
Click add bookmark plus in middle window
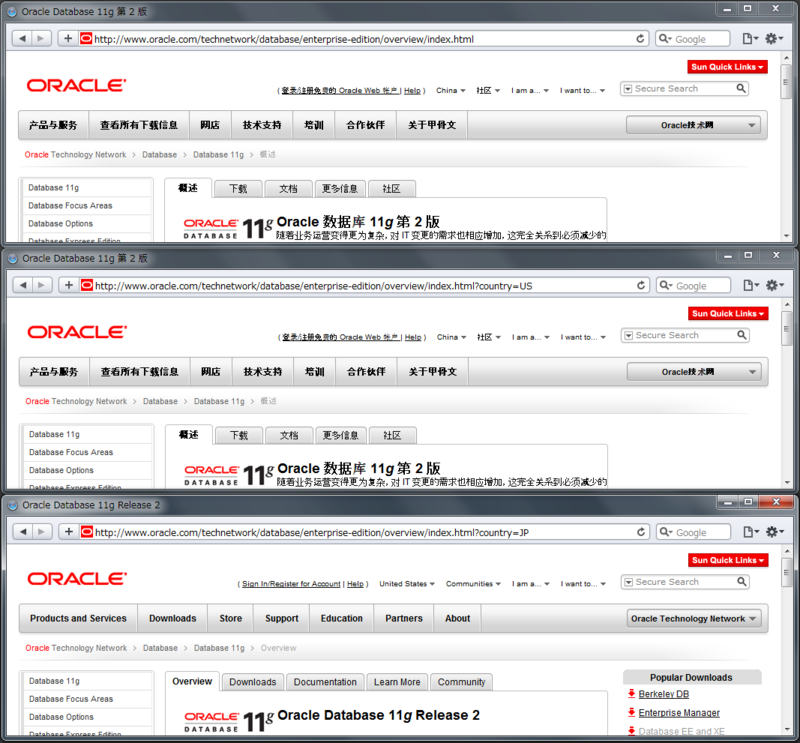point(69,285)
